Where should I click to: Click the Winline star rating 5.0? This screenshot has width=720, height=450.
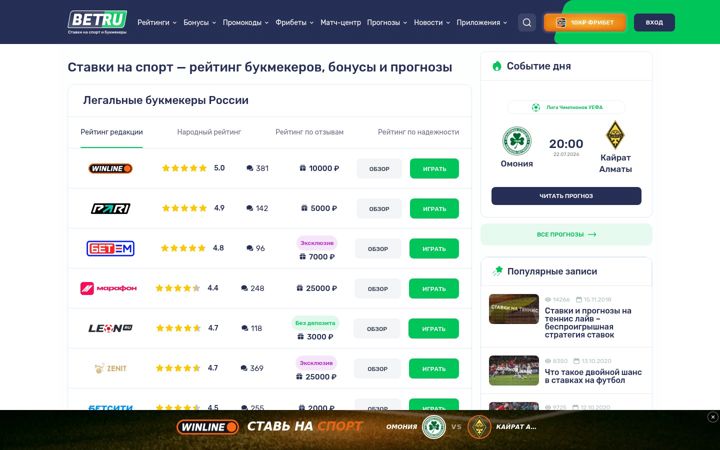(193, 168)
